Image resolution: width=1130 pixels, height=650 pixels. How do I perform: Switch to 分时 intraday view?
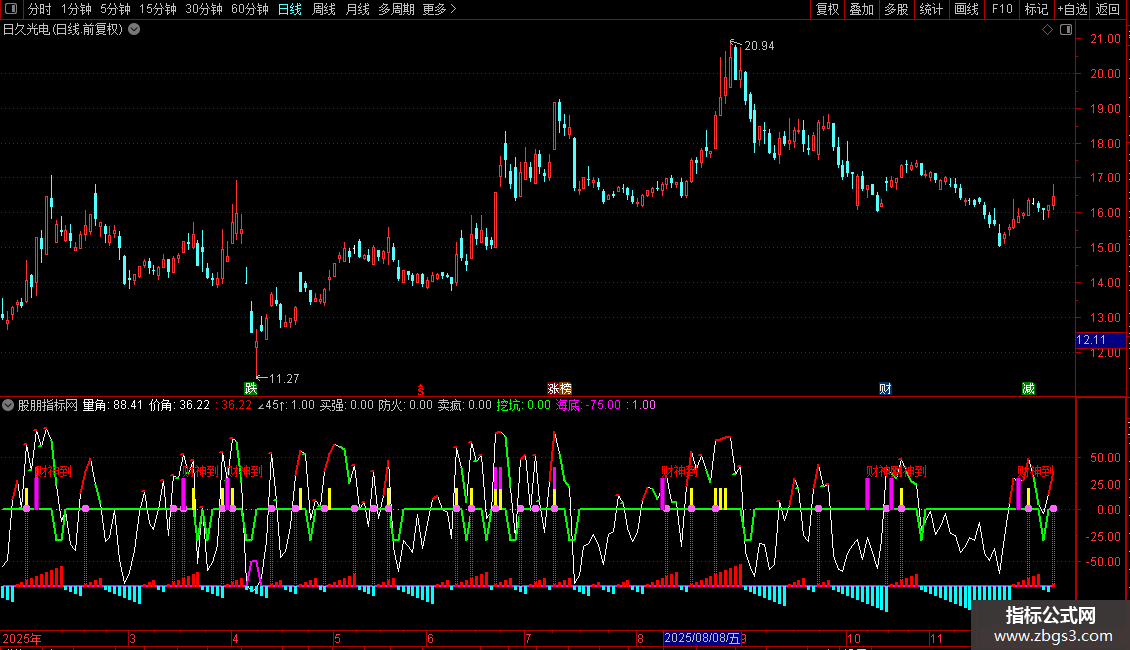(40, 9)
